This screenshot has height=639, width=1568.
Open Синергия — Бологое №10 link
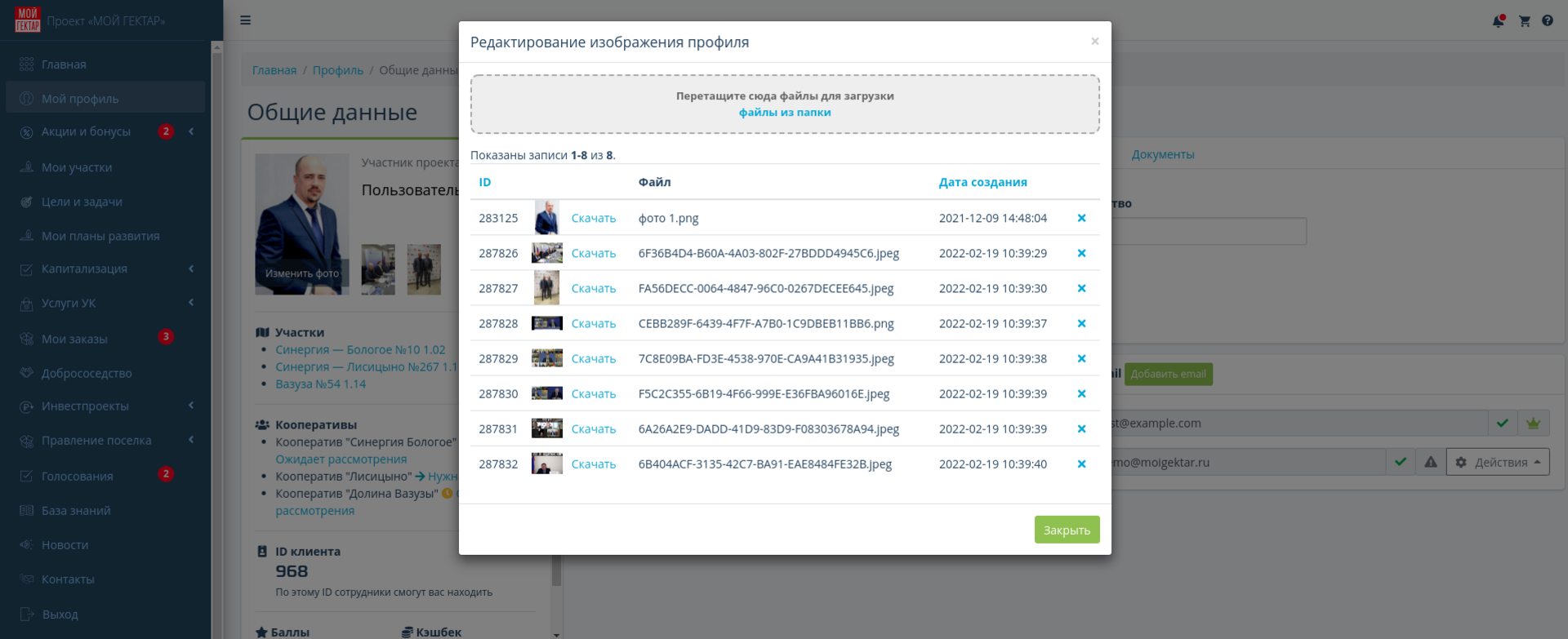click(x=360, y=349)
